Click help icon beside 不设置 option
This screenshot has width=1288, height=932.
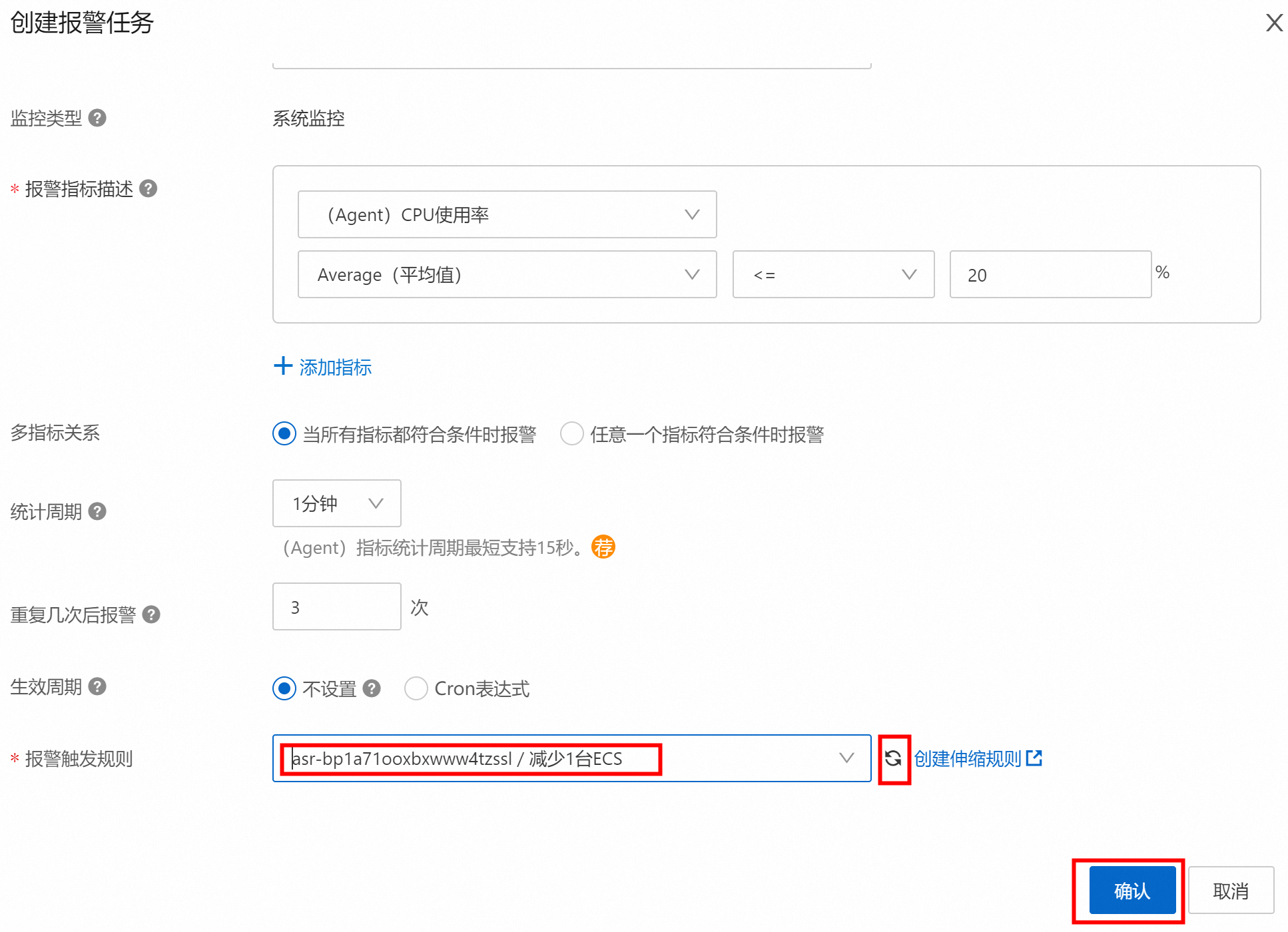(x=372, y=688)
